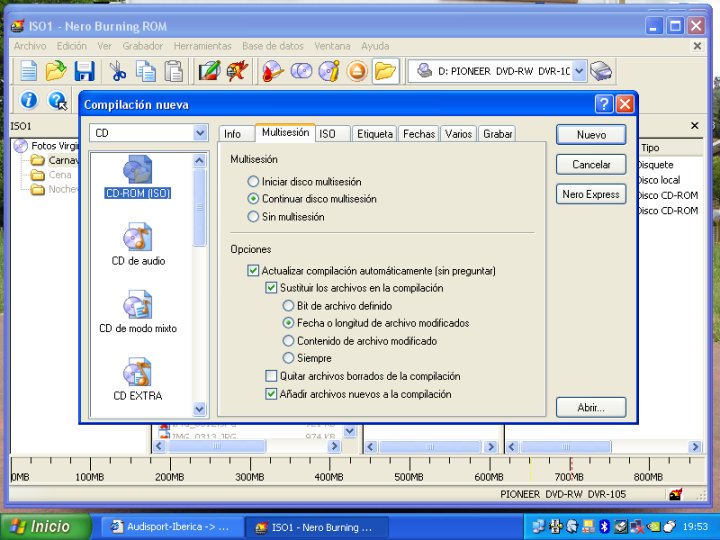Click the Bluetooth icon in system tray

605,527
